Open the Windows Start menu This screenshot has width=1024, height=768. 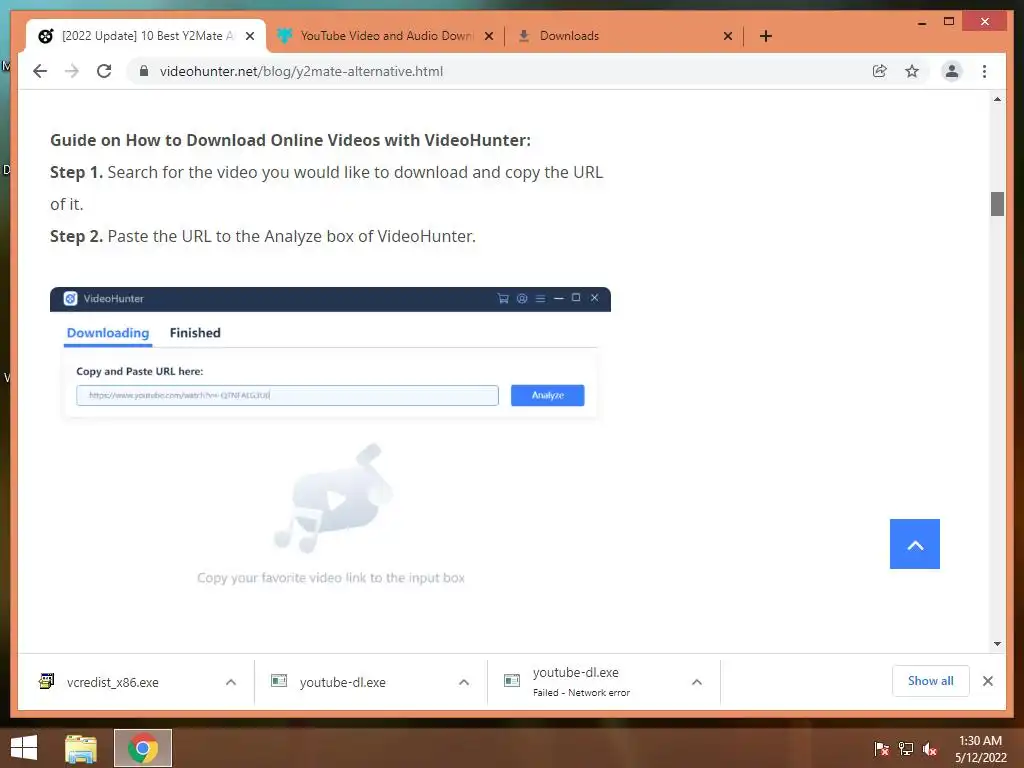[24, 748]
